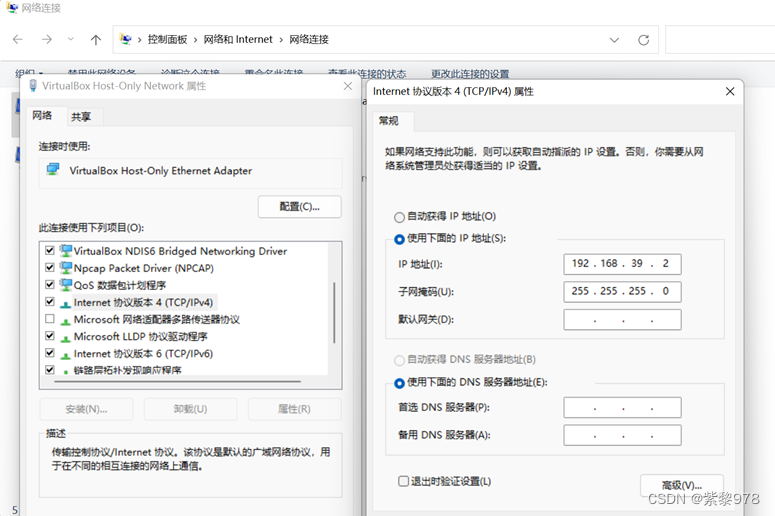Select 使用下面的 IP 地址(S) radio button
Viewport: 775px width, 516px height.
pyautogui.click(x=399, y=239)
